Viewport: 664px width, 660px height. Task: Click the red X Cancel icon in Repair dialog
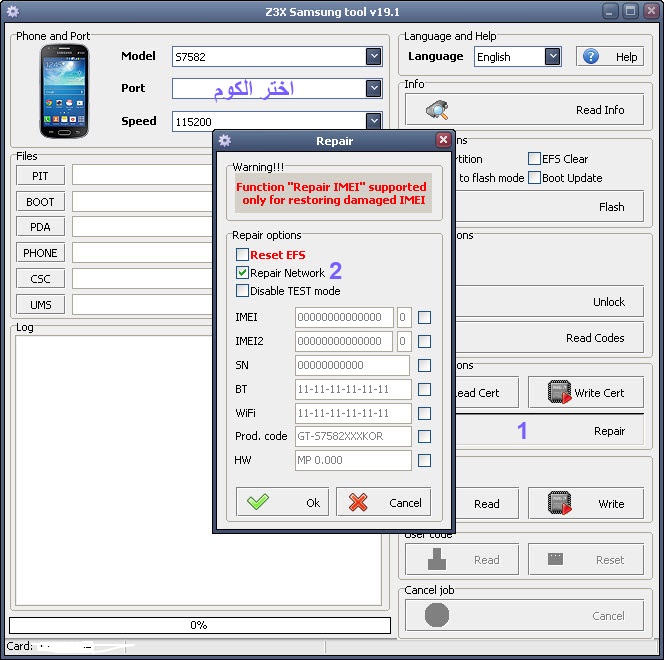point(358,503)
